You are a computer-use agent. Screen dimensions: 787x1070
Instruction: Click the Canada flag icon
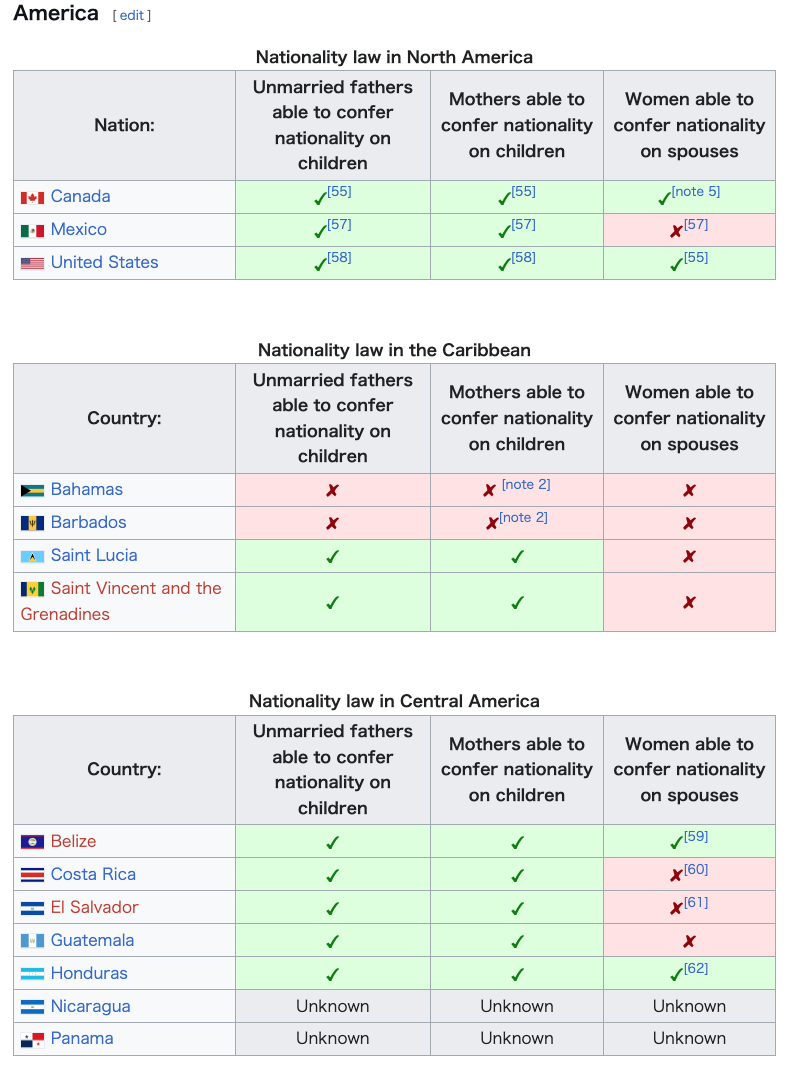click(x=32, y=197)
